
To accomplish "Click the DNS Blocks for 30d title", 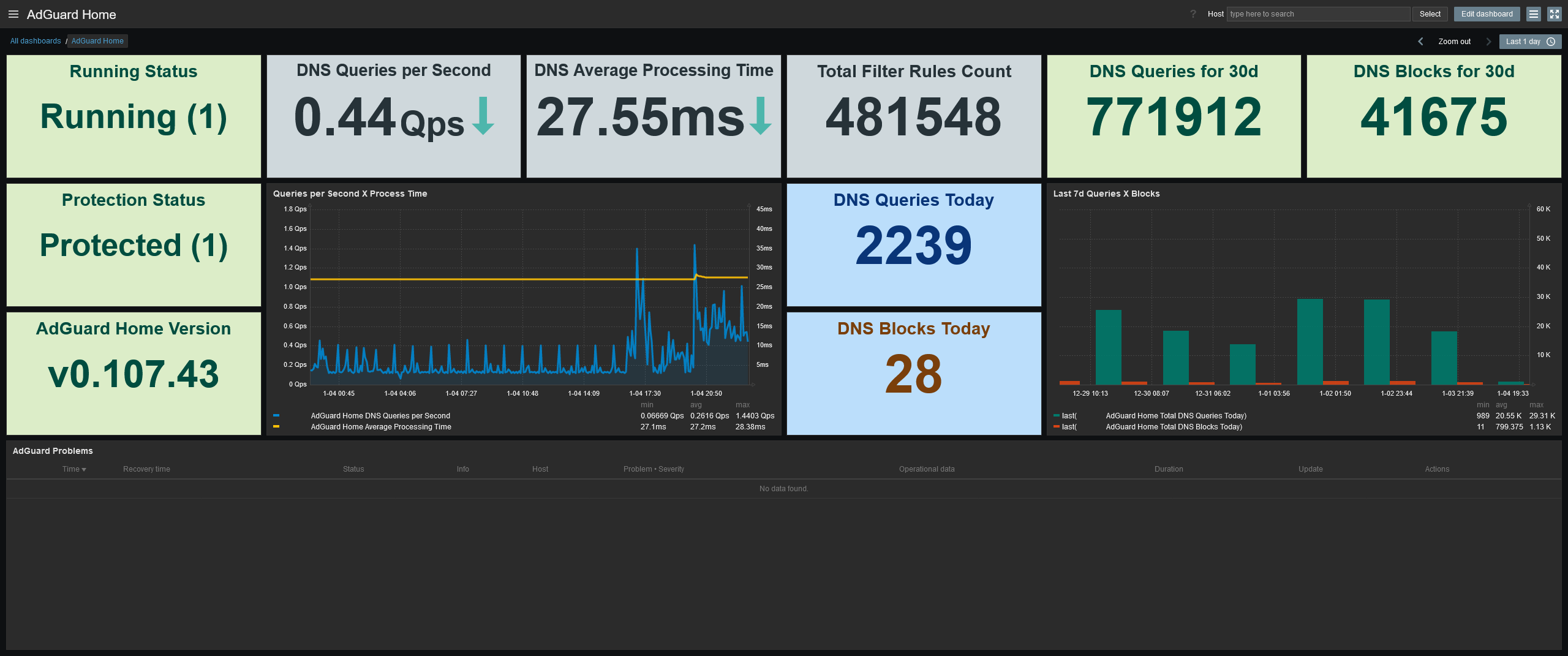I will point(1434,71).
